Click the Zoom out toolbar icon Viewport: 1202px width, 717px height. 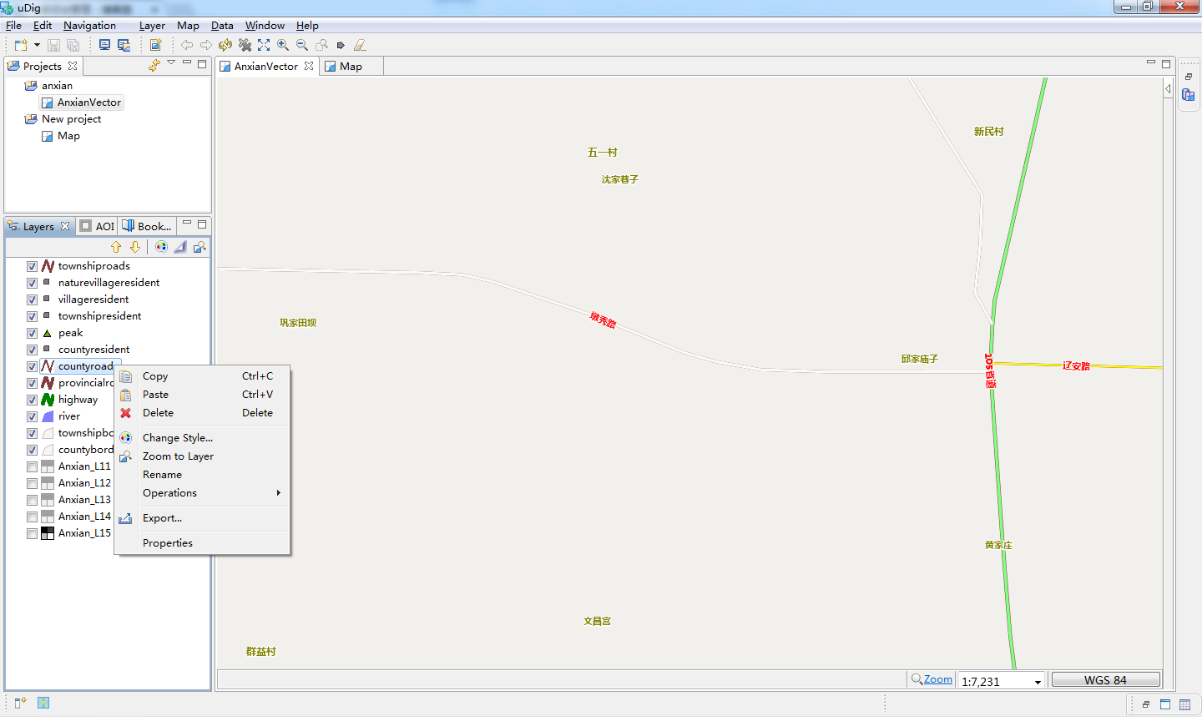302,45
